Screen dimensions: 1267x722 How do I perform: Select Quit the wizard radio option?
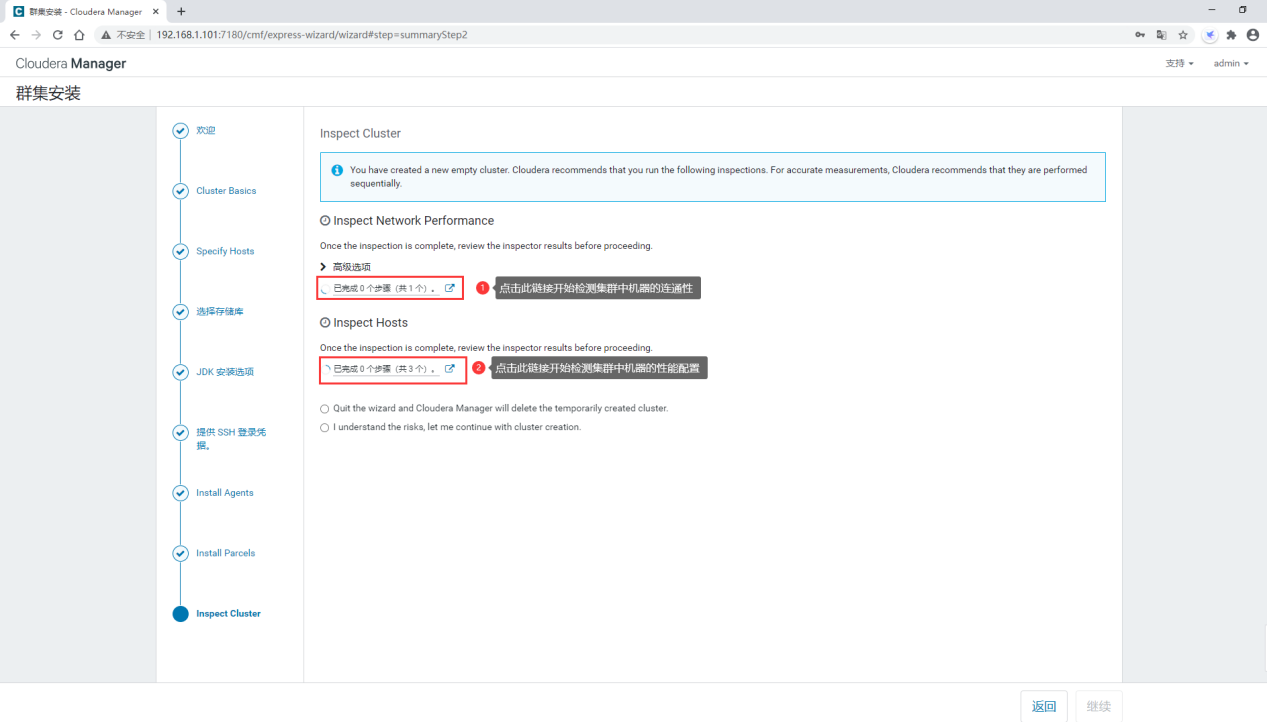pyautogui.click(x=324, y=409)
